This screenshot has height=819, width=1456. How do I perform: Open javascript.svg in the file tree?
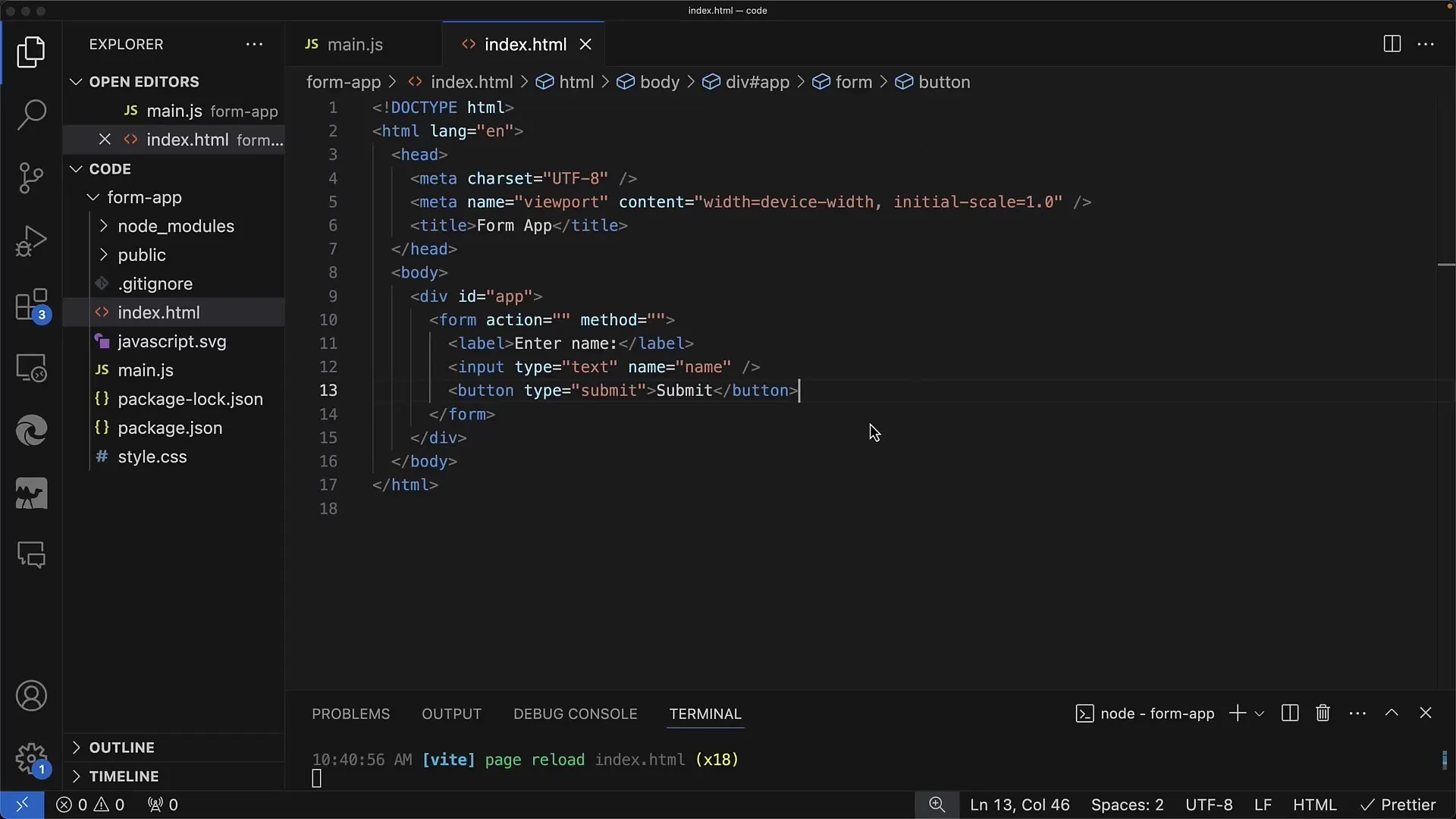[x=174, y=341]
